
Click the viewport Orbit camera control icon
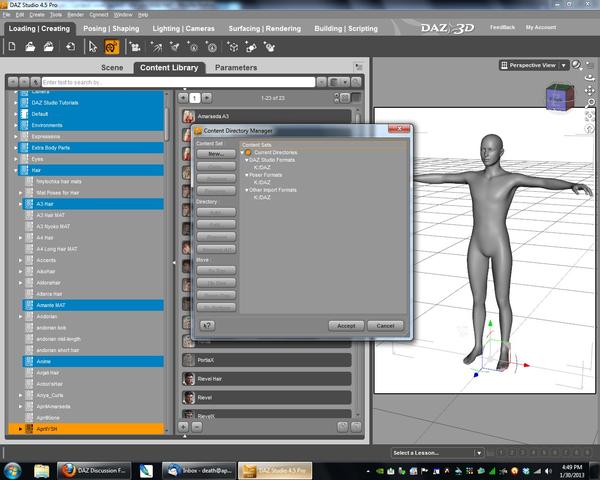coord(588,76)
